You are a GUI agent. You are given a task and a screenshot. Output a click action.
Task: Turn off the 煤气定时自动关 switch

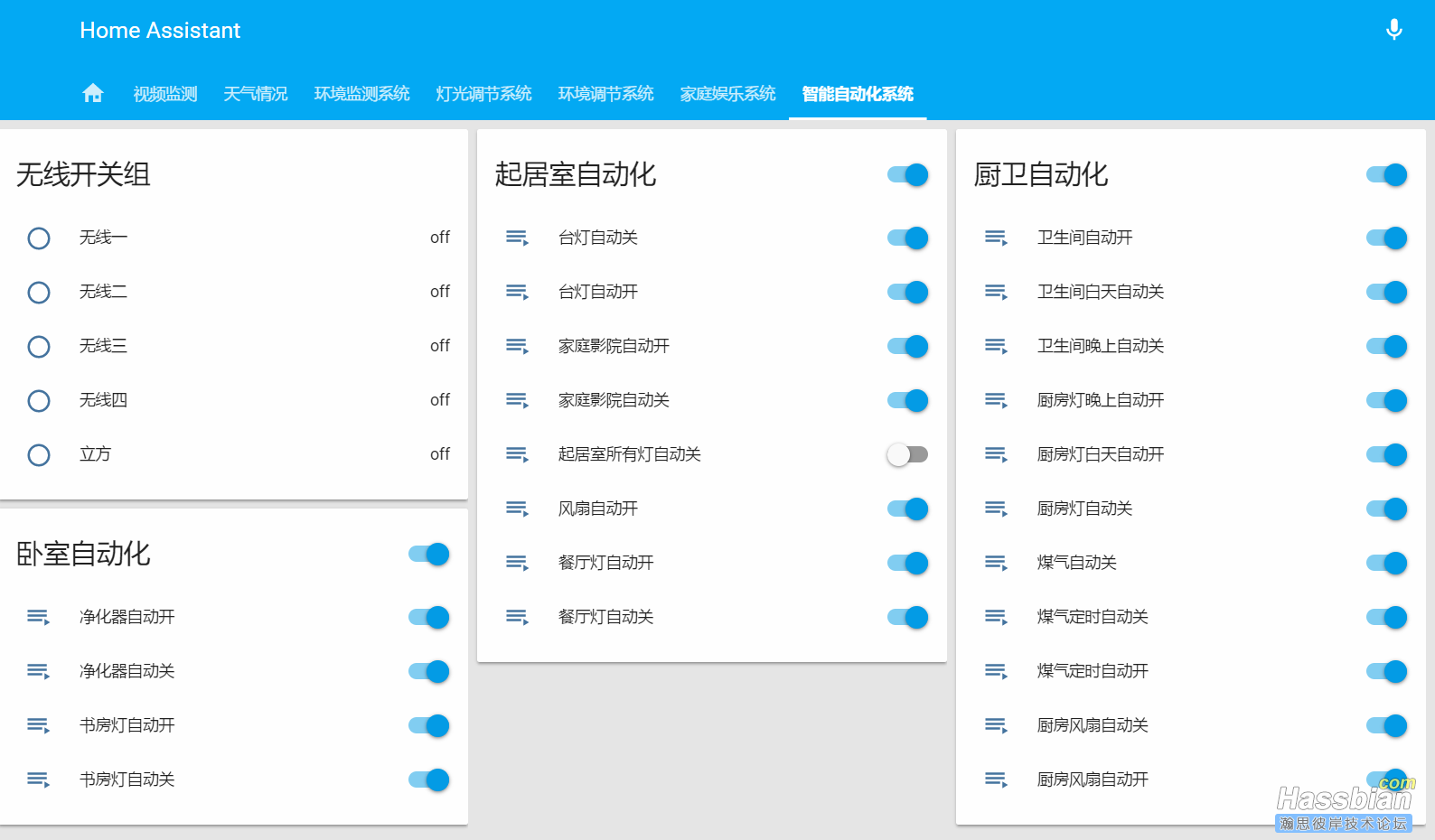1387,617
